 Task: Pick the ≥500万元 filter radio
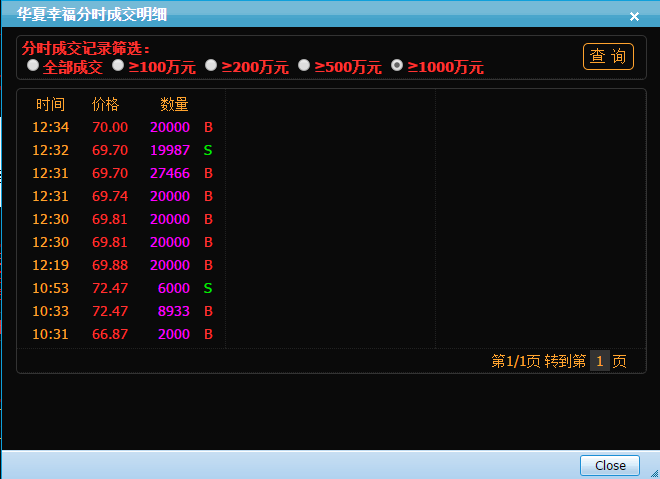(x=304, y=66)
